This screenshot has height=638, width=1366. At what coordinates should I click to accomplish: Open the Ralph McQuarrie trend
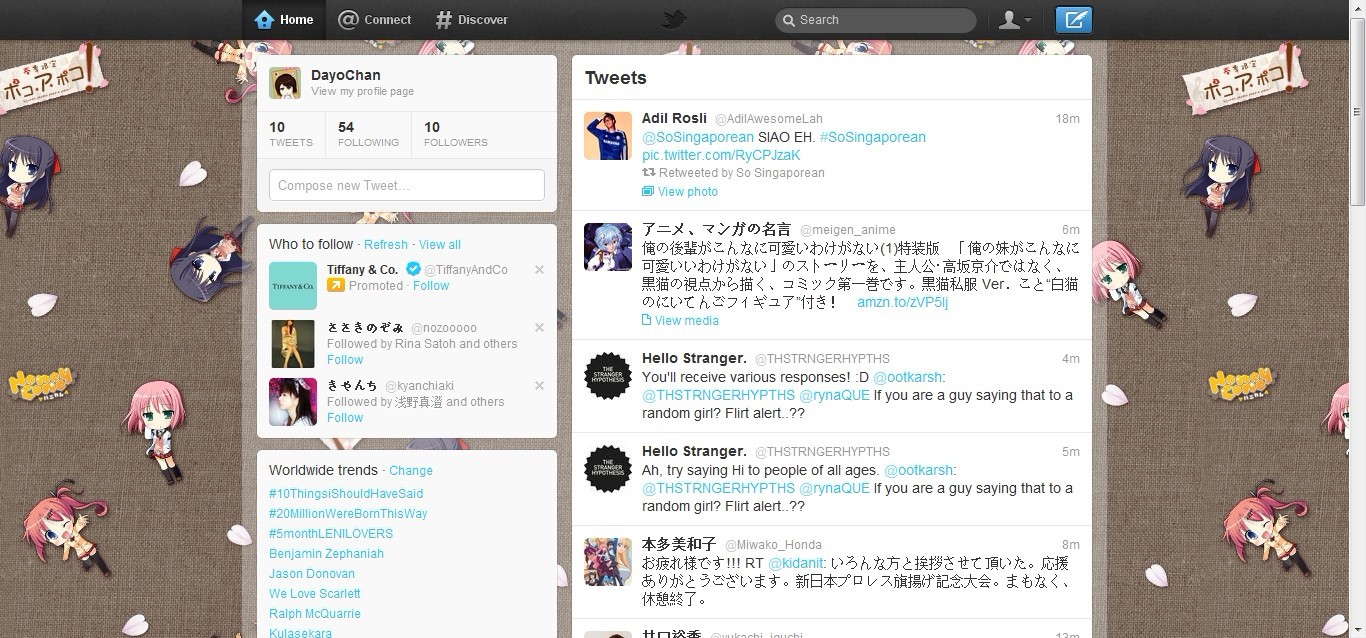click(315, 614)
